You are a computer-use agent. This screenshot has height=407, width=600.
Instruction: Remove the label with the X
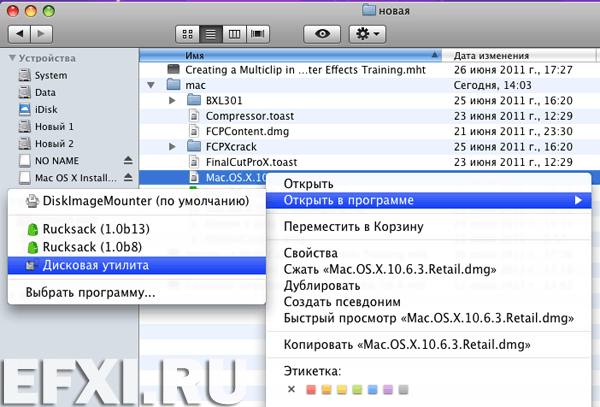[x=291, y=389]
